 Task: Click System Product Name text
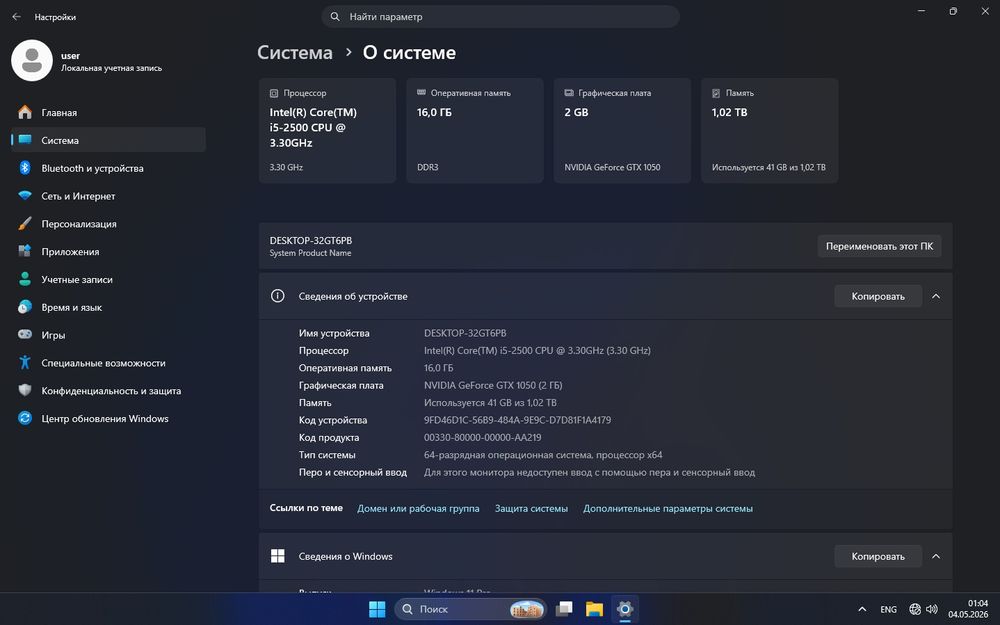coord(311,253)
